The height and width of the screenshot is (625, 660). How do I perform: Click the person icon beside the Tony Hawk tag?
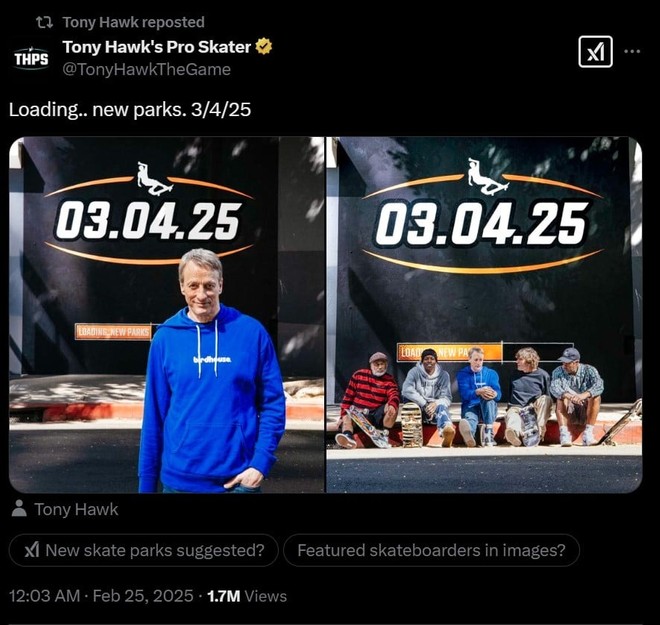point(18,509)
